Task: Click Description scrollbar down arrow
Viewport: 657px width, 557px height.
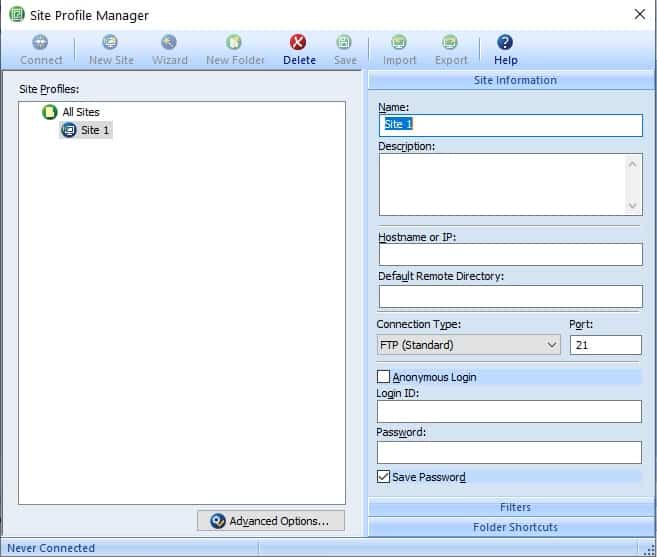Action: tap(633, 205)
